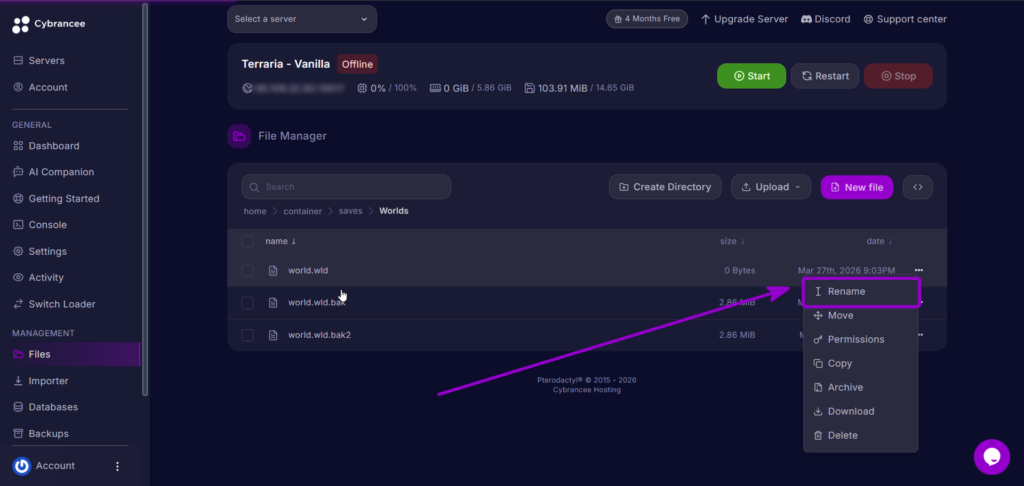Focus the file Search field
The height and width of the screenshot is (486, 1024).
click(x=346, y=187)
